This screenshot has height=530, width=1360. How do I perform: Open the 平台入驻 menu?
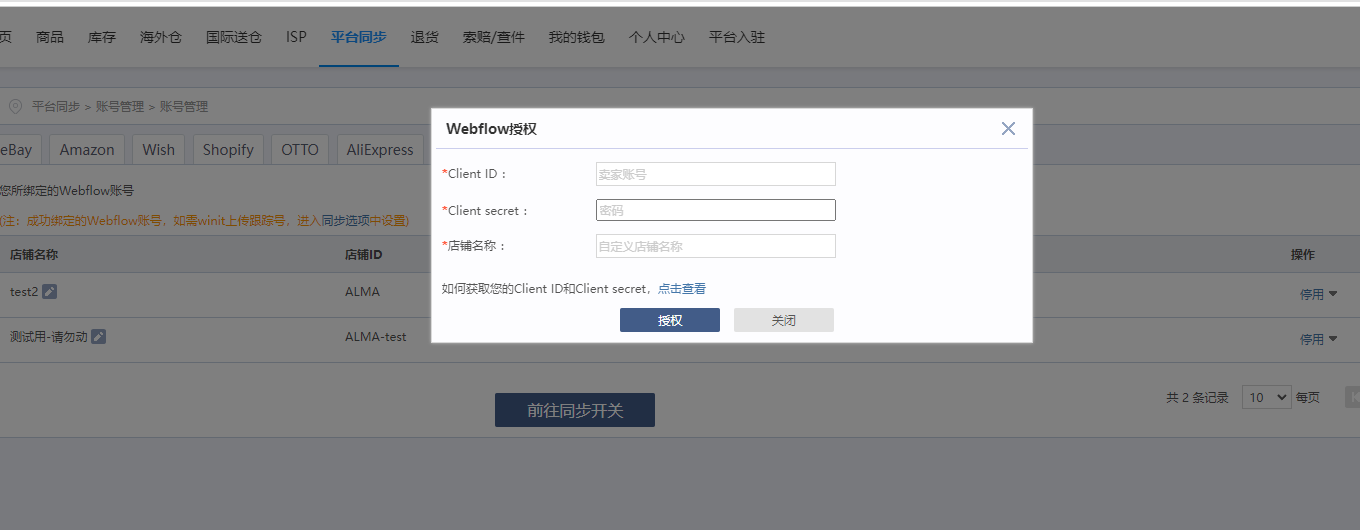(737, 37)
